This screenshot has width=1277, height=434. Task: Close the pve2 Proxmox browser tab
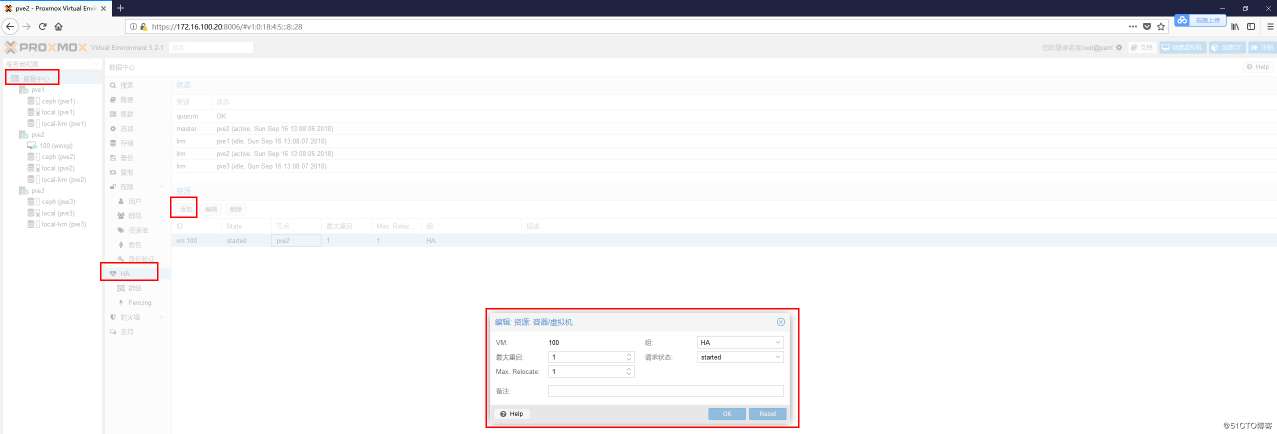[x=104, y=7]
